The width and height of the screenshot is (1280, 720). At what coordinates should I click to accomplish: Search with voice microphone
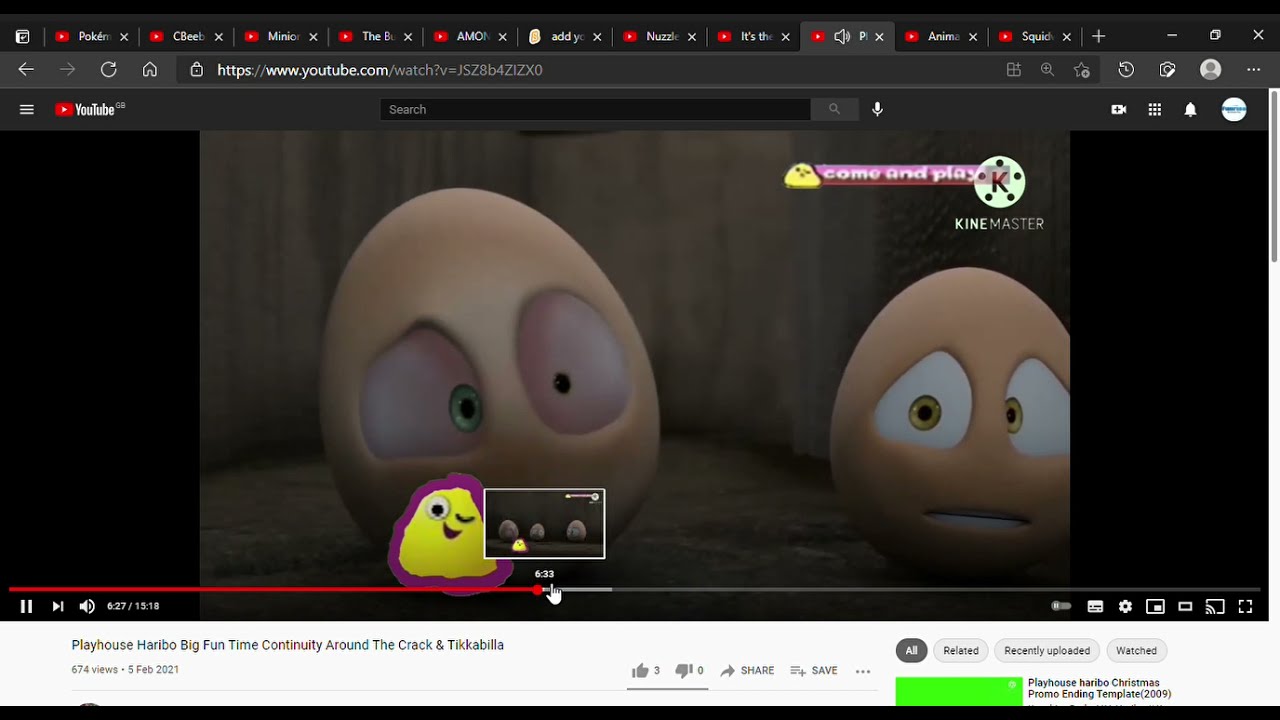(x=877, y=110)
